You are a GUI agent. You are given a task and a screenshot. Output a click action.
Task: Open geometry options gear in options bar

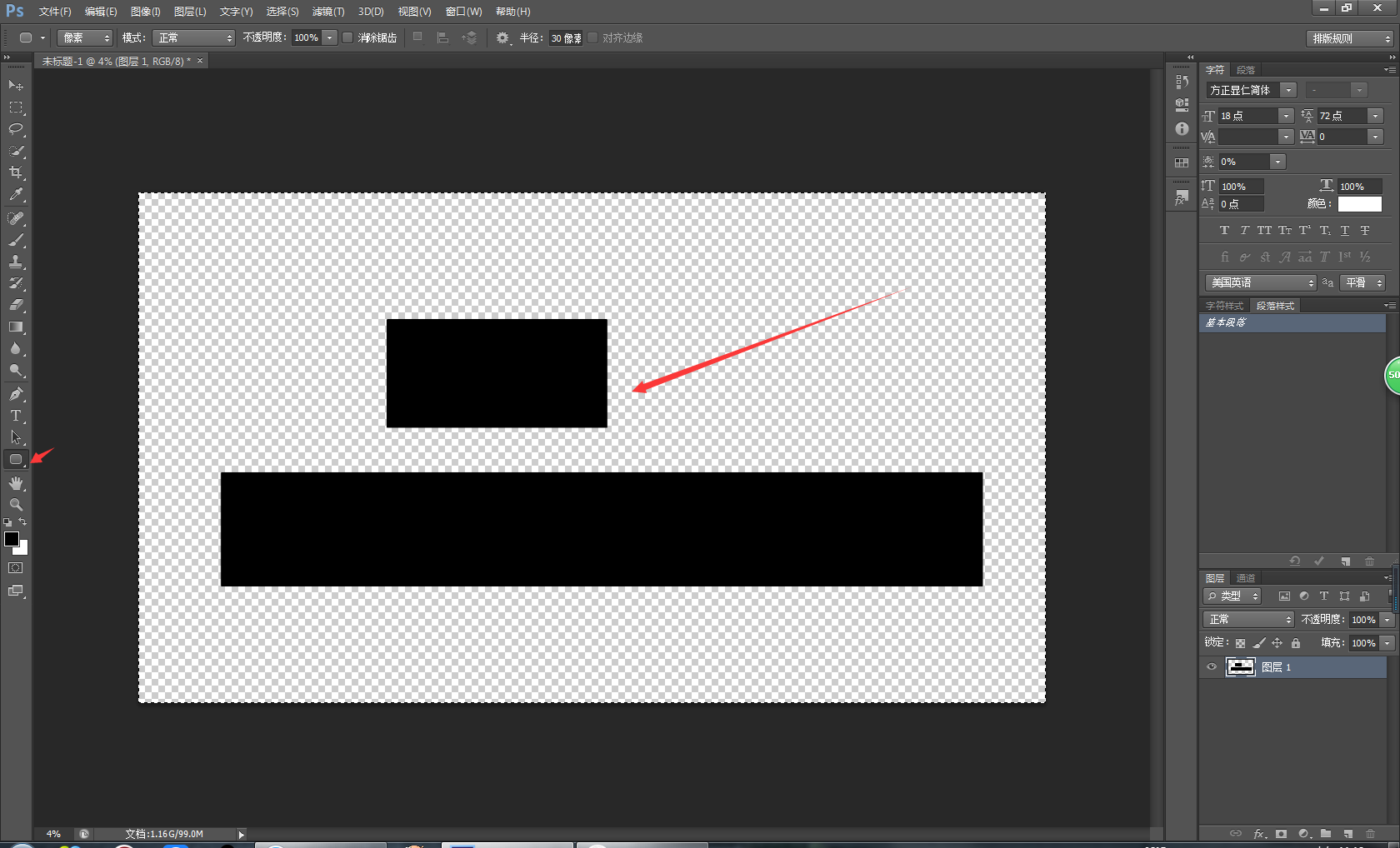click(x=502, y=37)
